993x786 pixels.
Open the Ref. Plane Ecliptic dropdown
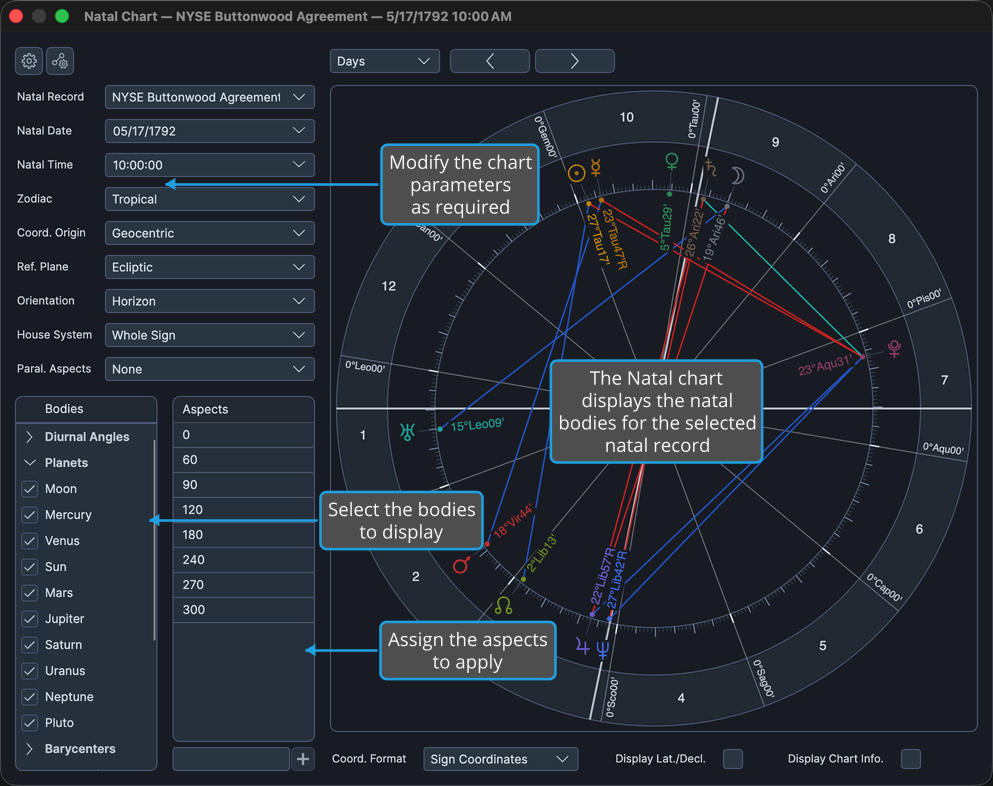click(210, 267)
